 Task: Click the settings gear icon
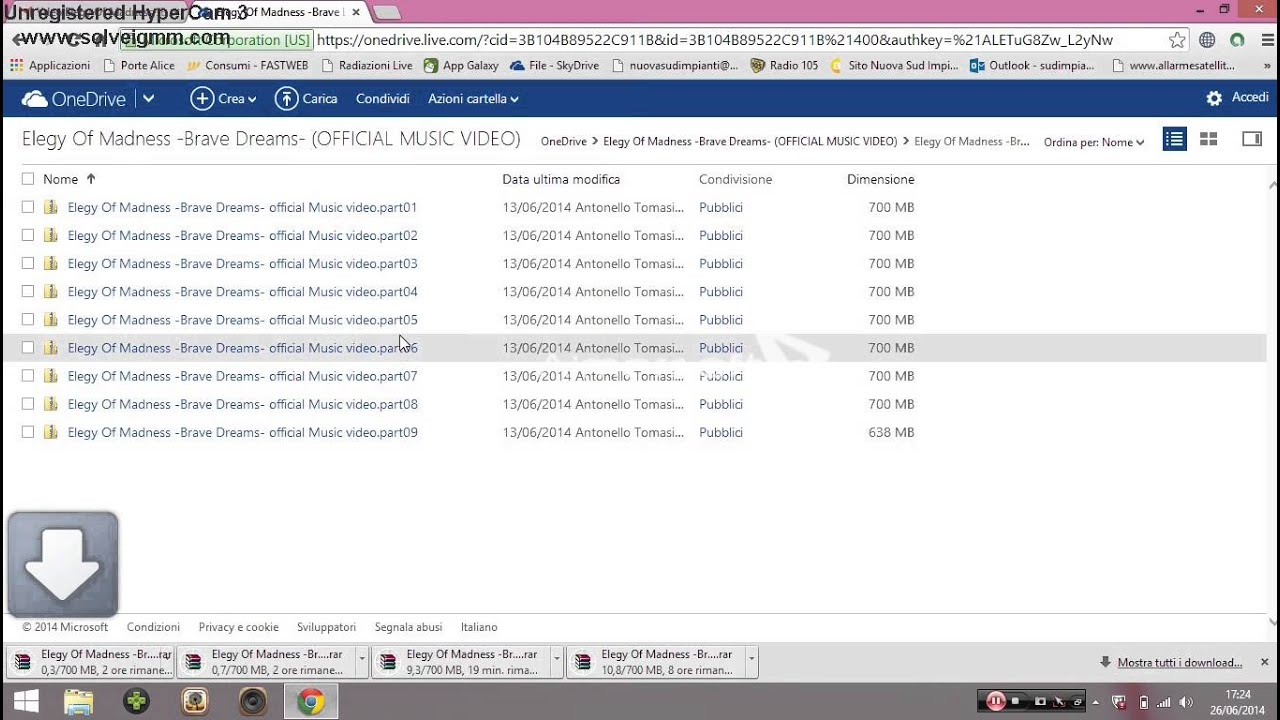tap(1214, 98)
